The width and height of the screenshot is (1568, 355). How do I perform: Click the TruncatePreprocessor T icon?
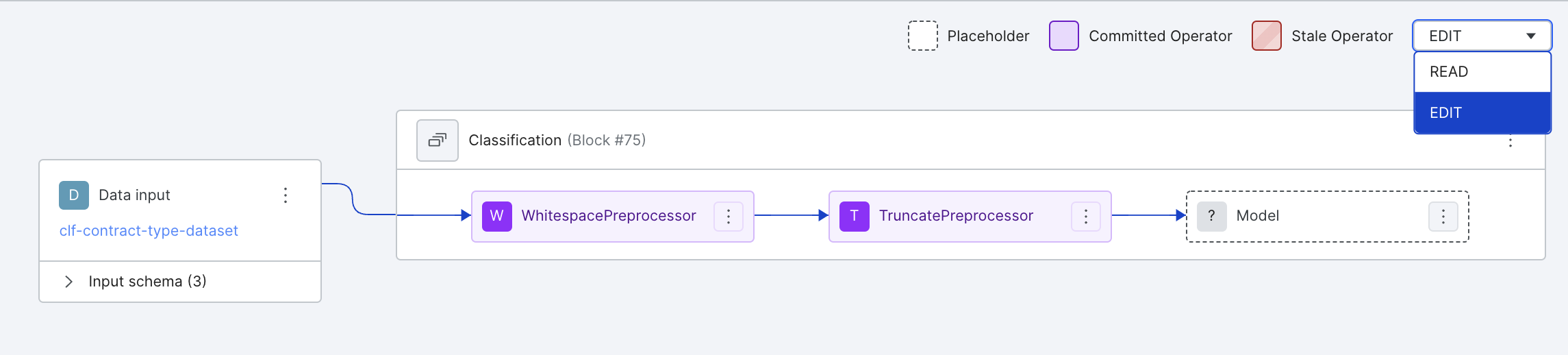tap(855, 216)
